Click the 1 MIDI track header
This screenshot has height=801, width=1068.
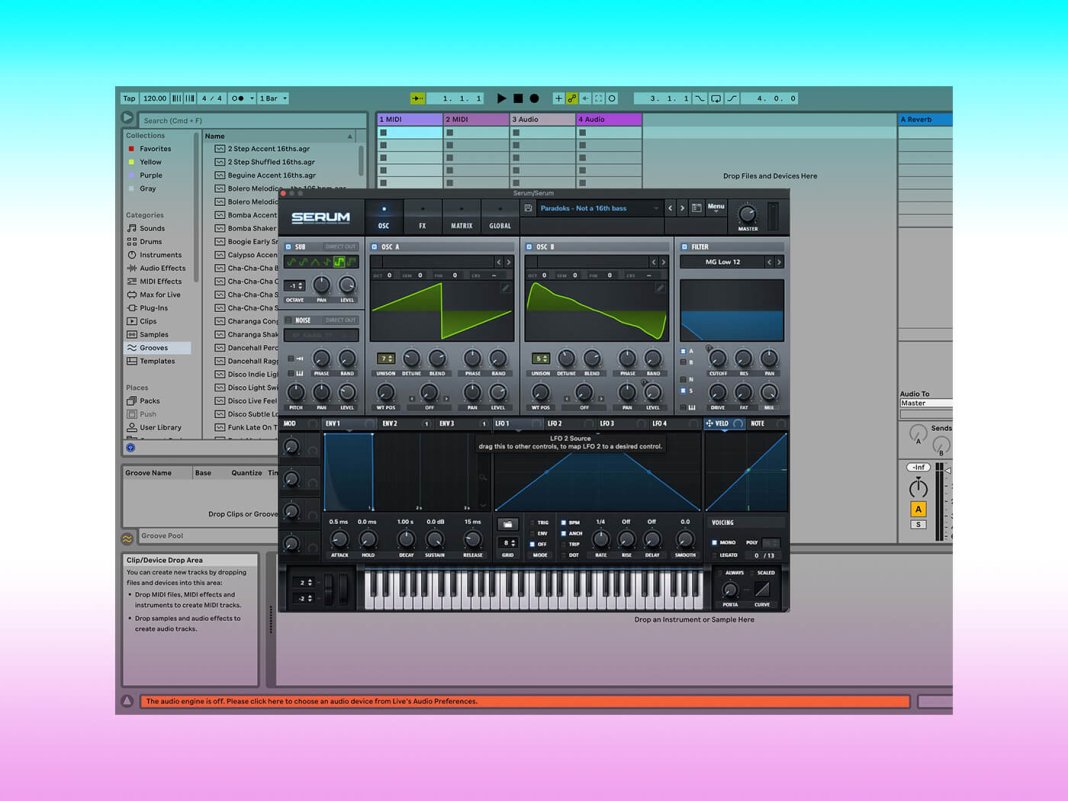(x=409, y=119)
